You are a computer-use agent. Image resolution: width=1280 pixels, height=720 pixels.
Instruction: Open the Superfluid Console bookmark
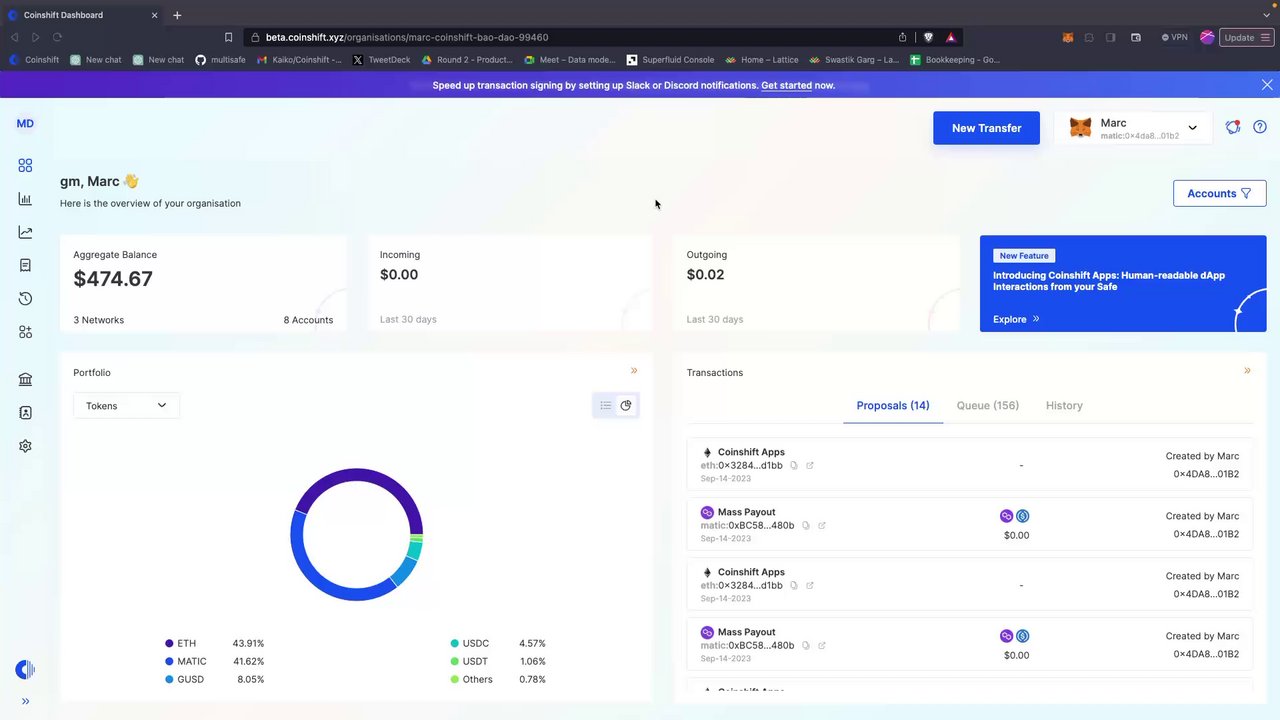(x=670, y=60)
